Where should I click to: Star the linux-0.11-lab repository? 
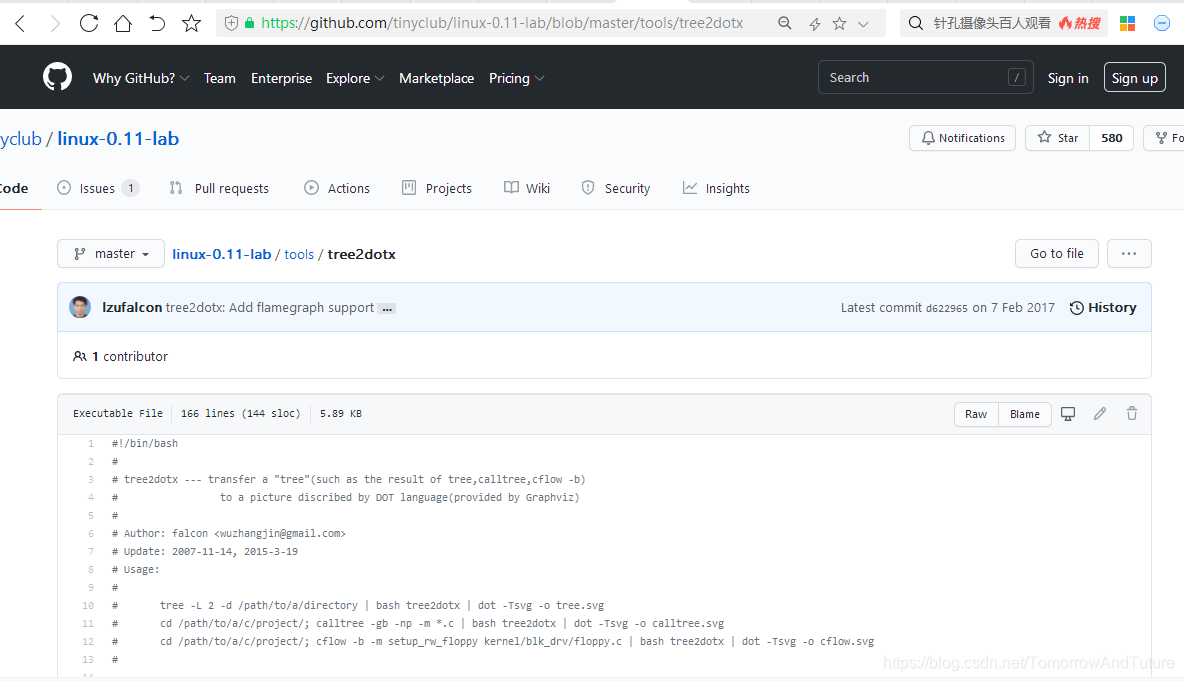[1057, 137]
